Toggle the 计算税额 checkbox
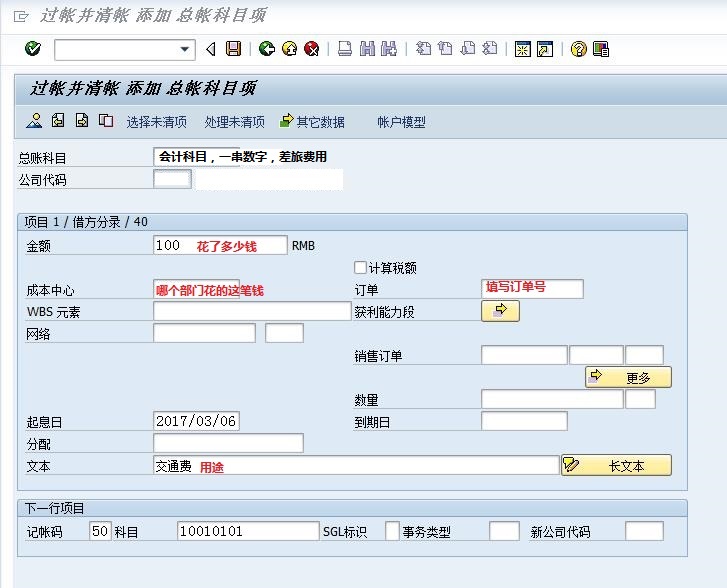The height and width of the screenshot is (588, 727). click(360, 268)
